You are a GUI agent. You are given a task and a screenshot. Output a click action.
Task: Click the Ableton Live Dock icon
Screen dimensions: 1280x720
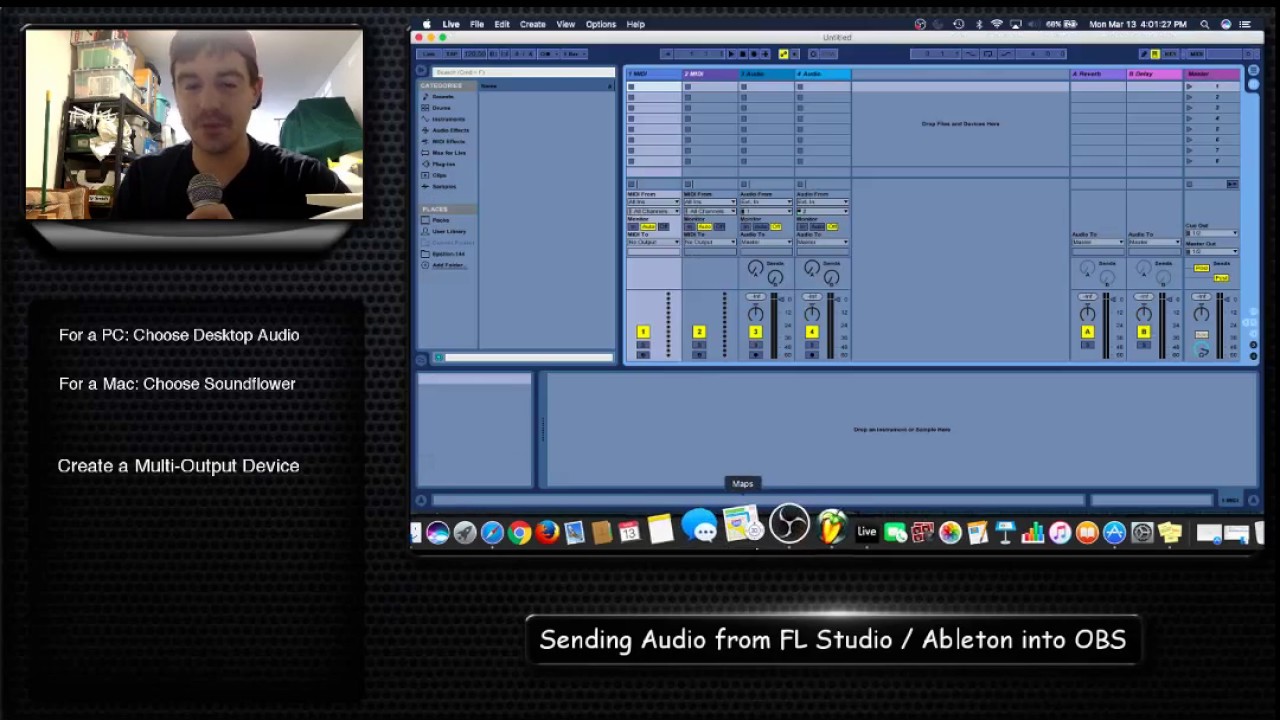[x=867, y=532]
